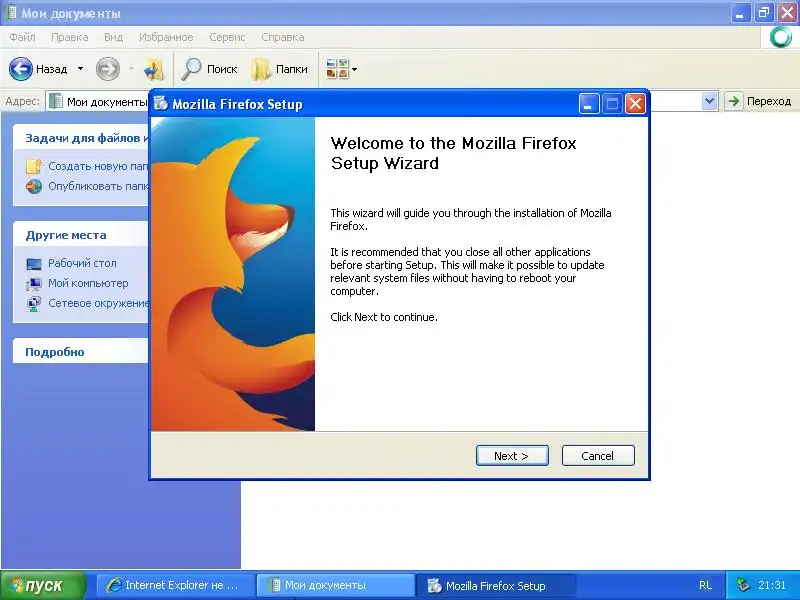The width and height of the screenshot is (800, 600).
Task: Open the Сервис menu
Action: pos(227,37)
